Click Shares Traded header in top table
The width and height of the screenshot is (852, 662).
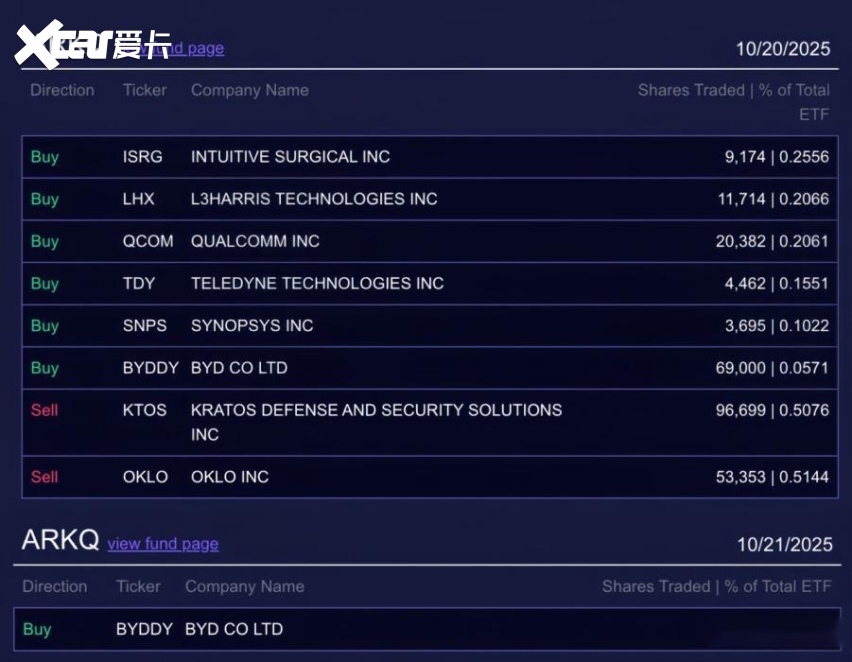click(x=734, y=102)
